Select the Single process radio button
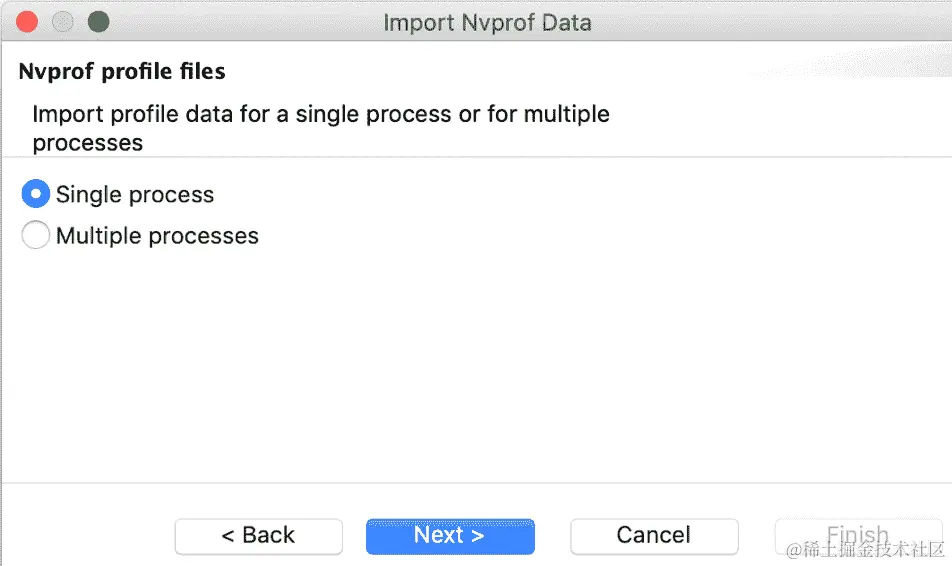 [35, 194]
